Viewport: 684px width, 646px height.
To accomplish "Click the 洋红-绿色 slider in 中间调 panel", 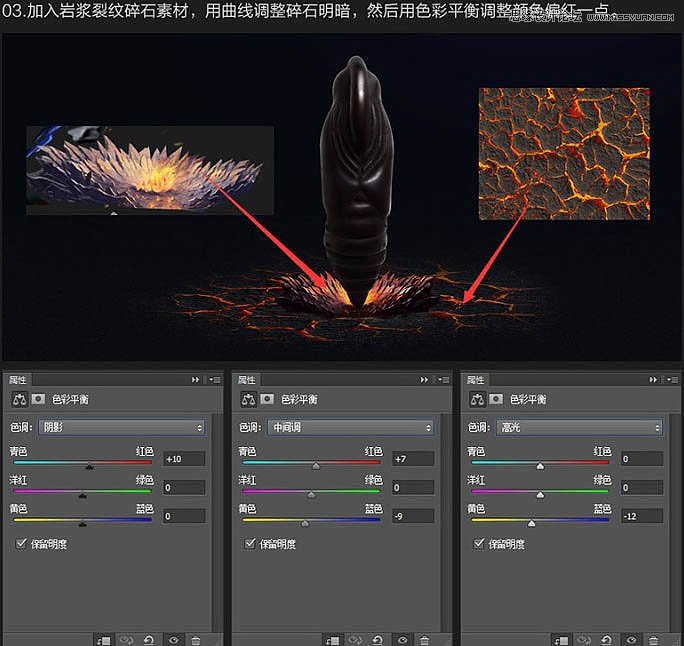I will click(x=311, y=491).
